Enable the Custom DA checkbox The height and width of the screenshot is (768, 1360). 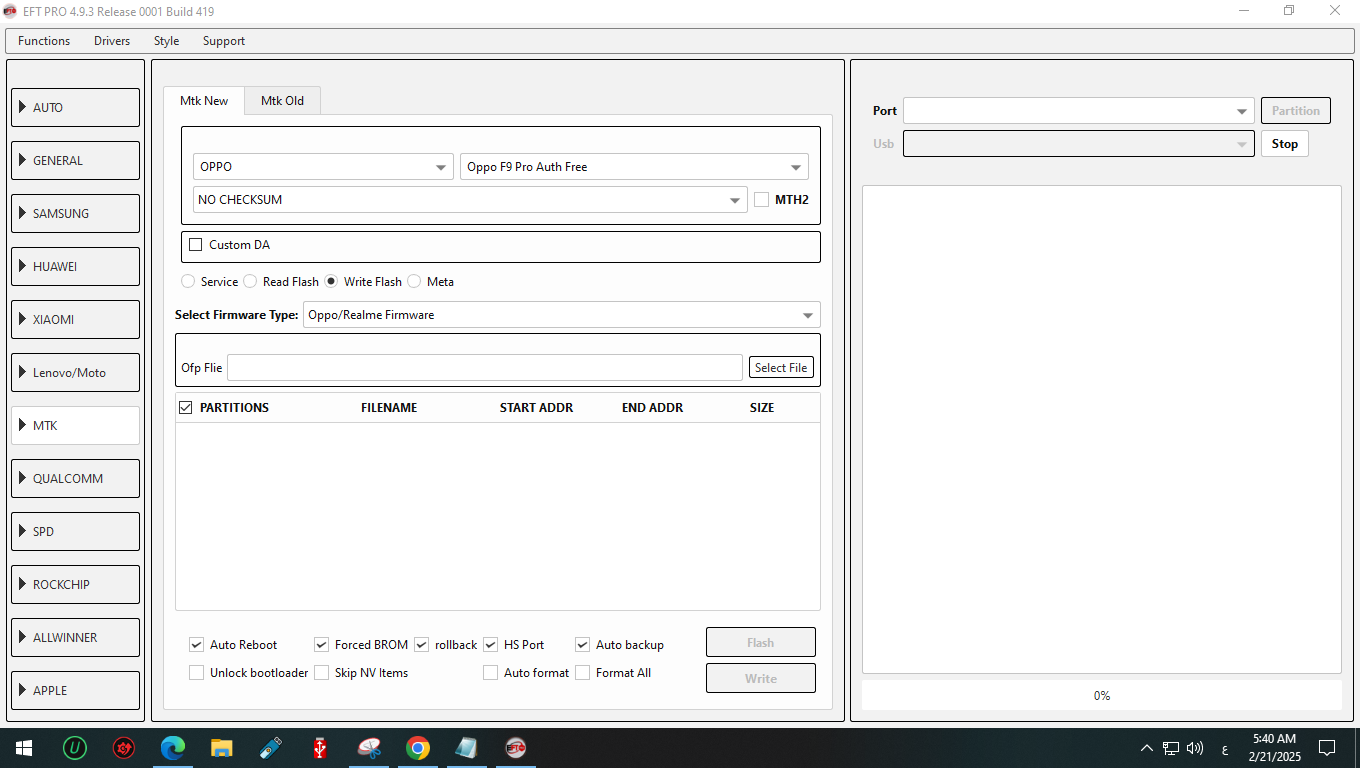[x=196, y=245]
